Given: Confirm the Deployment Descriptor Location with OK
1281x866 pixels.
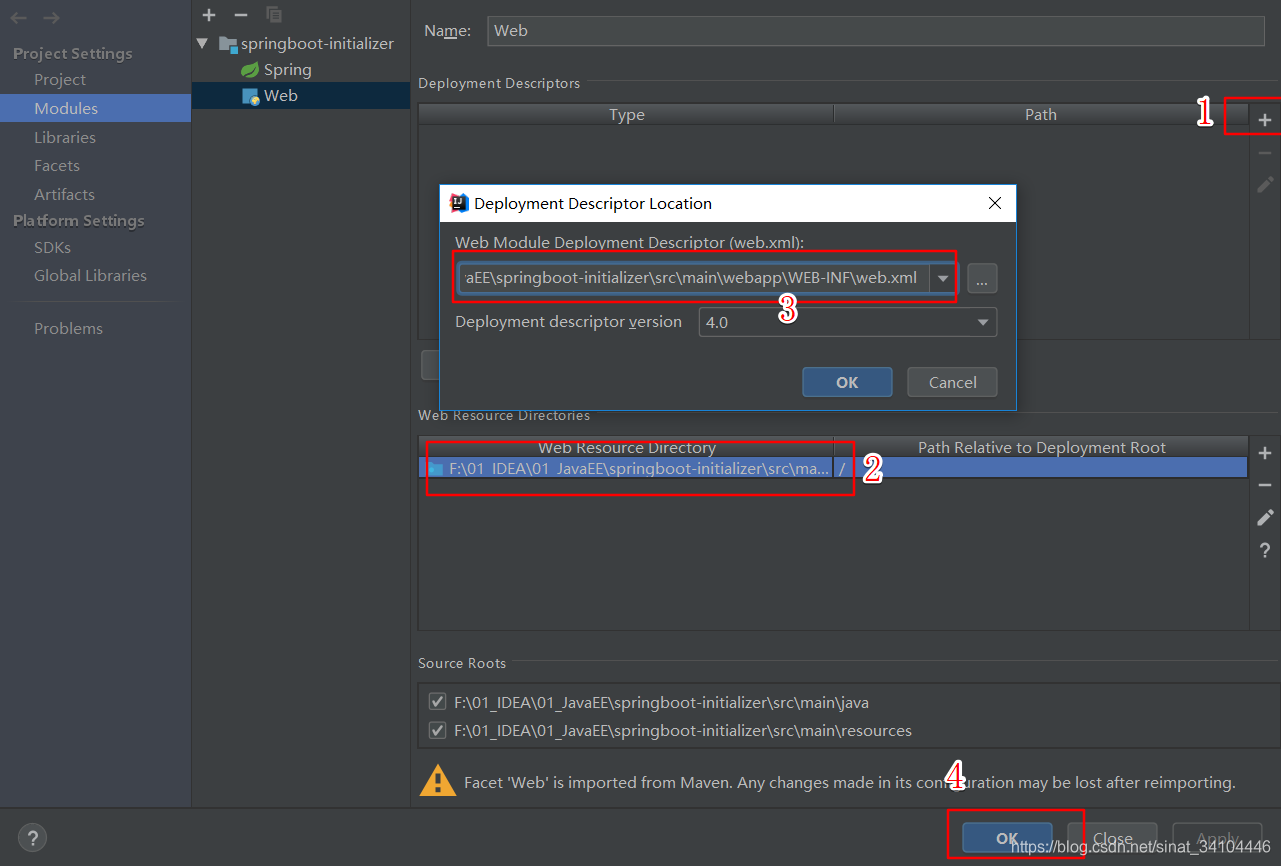Looking at the screenshot, I should 846,382.
